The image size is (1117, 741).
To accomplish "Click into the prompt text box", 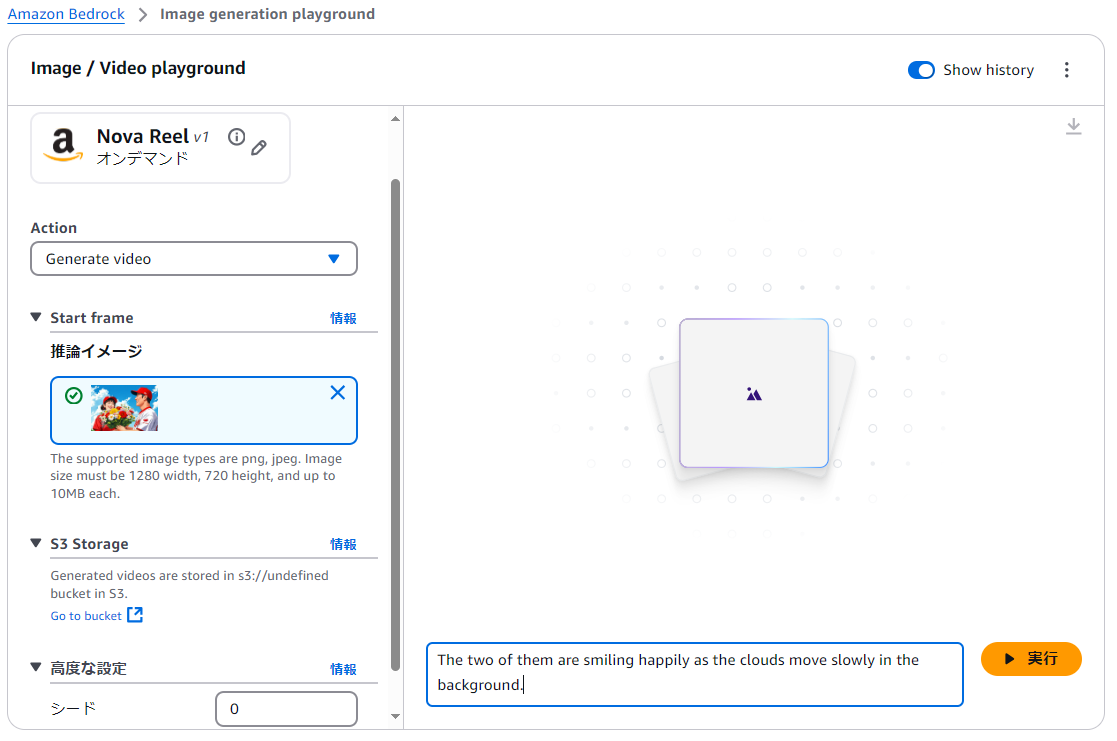I will click(x=695, y=674).
